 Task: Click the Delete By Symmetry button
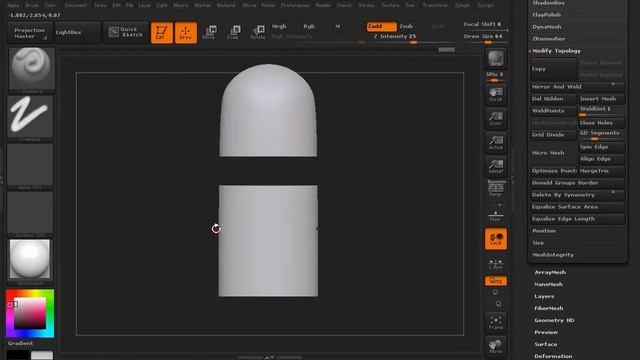point(578,195)
